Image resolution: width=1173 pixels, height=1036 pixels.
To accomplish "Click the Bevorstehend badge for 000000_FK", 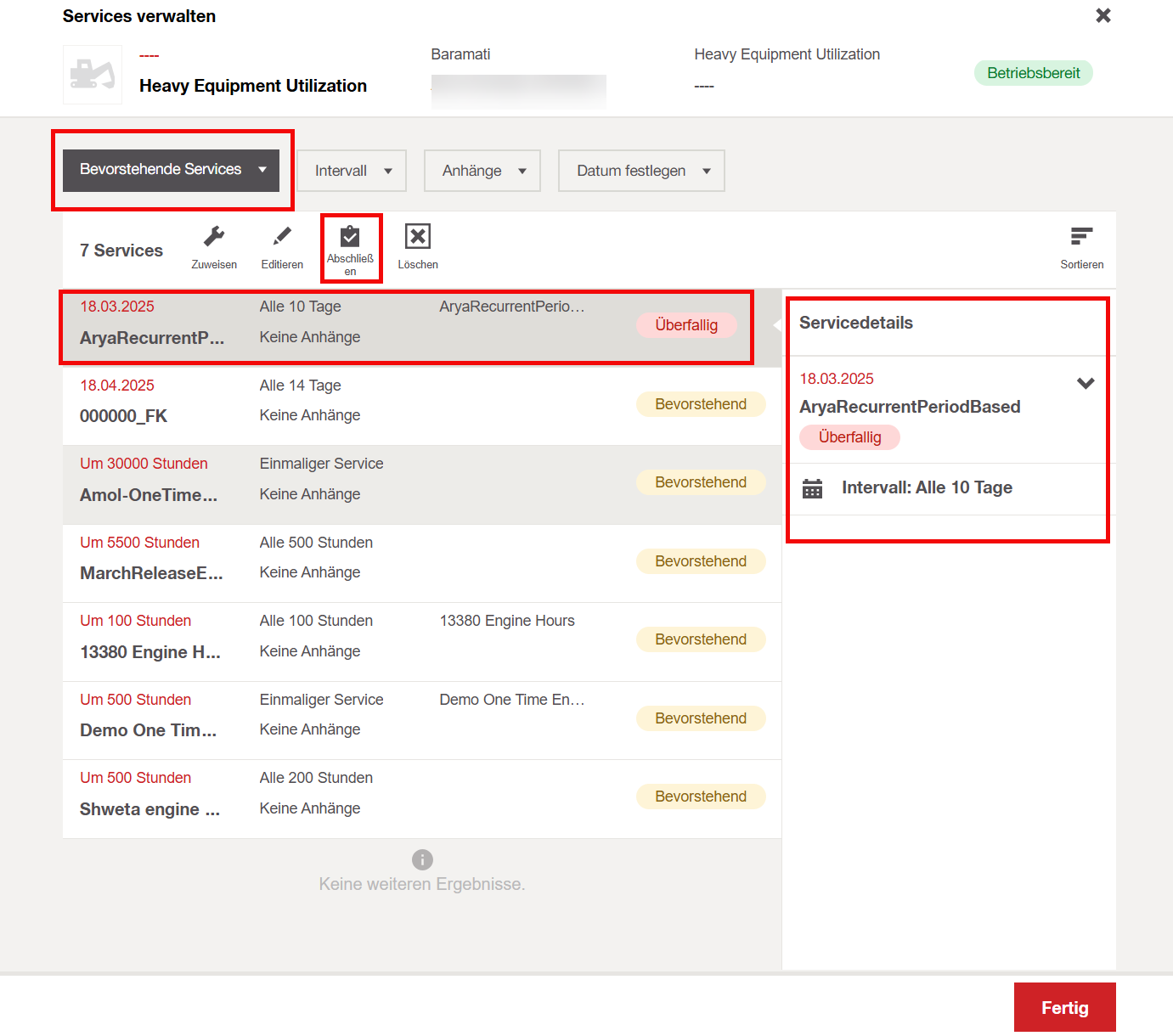I will (701, 404).
